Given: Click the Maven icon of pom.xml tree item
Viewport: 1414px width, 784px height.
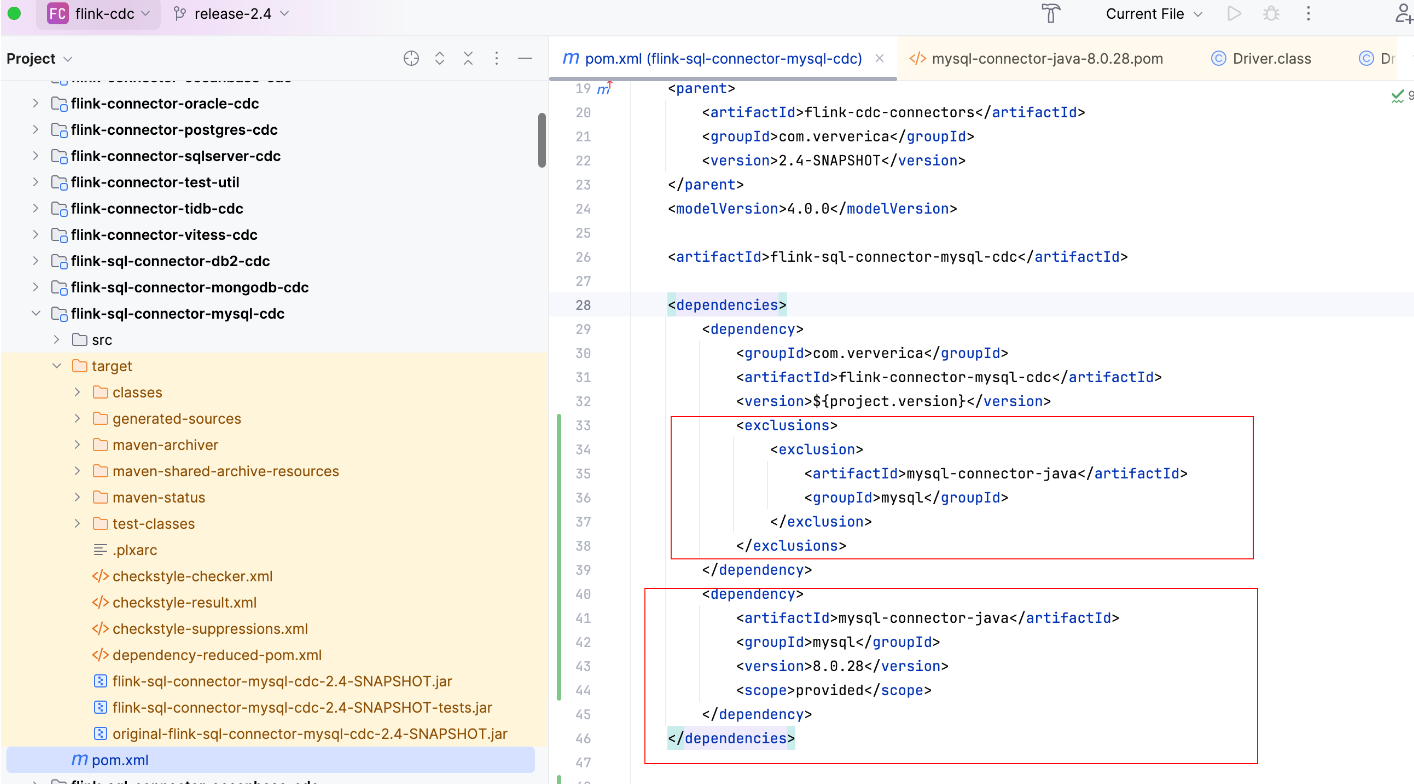Looking at the screenshot, I should click(x=79, y=760).
